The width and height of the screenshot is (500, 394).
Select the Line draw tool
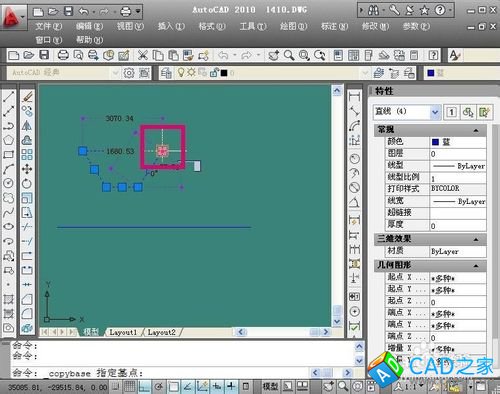pyautogui.click(x=8, y=96)
